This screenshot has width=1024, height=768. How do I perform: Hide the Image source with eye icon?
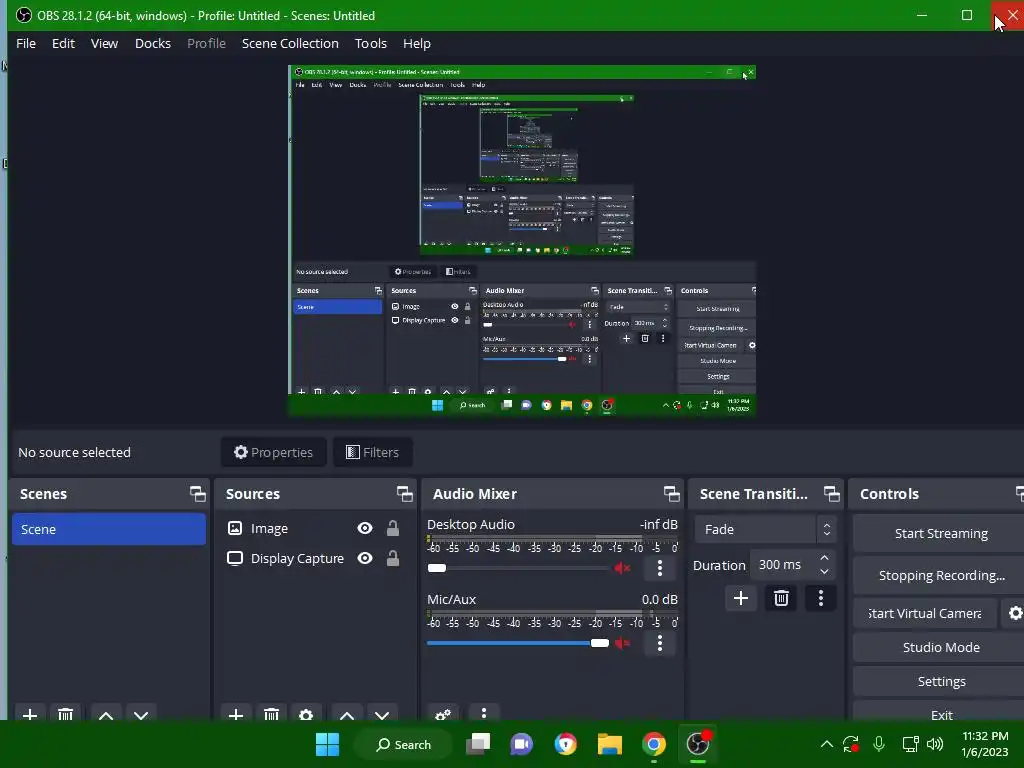365,528
